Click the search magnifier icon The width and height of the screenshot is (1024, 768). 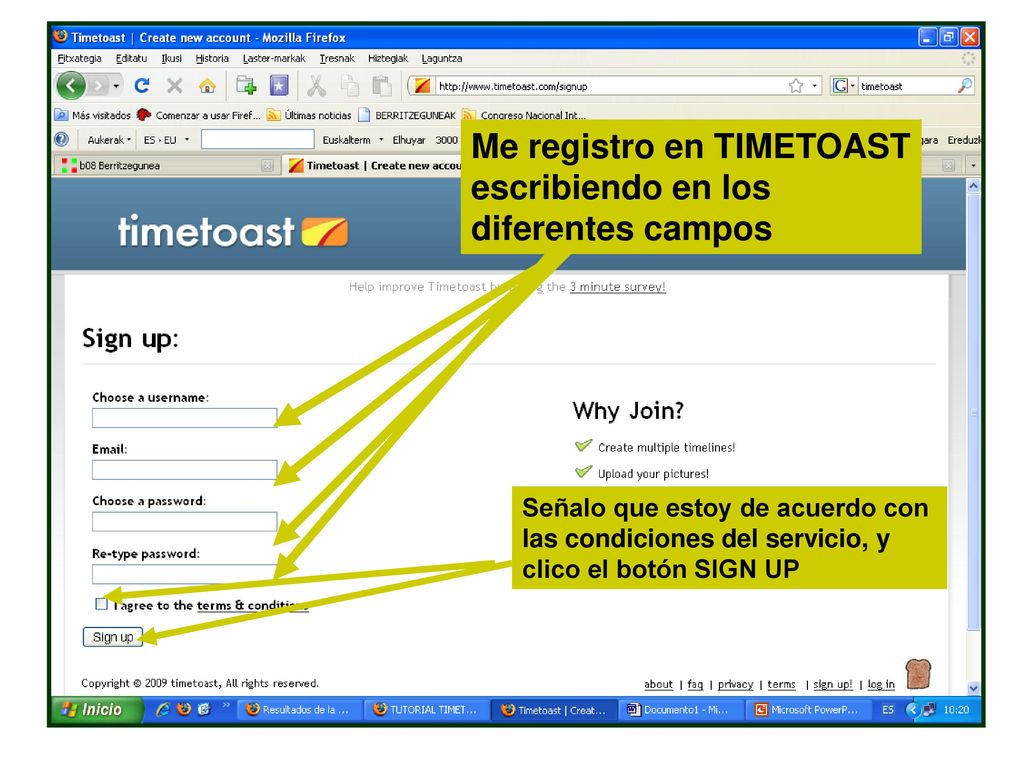[x=964, y=86]
